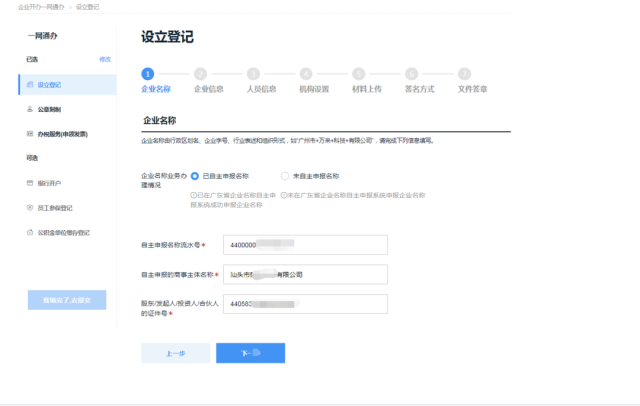The width and height of the screenshot is (640, 406).
Task: Select the 未自主申报名称 radio option
Action: tap(285, 176)
